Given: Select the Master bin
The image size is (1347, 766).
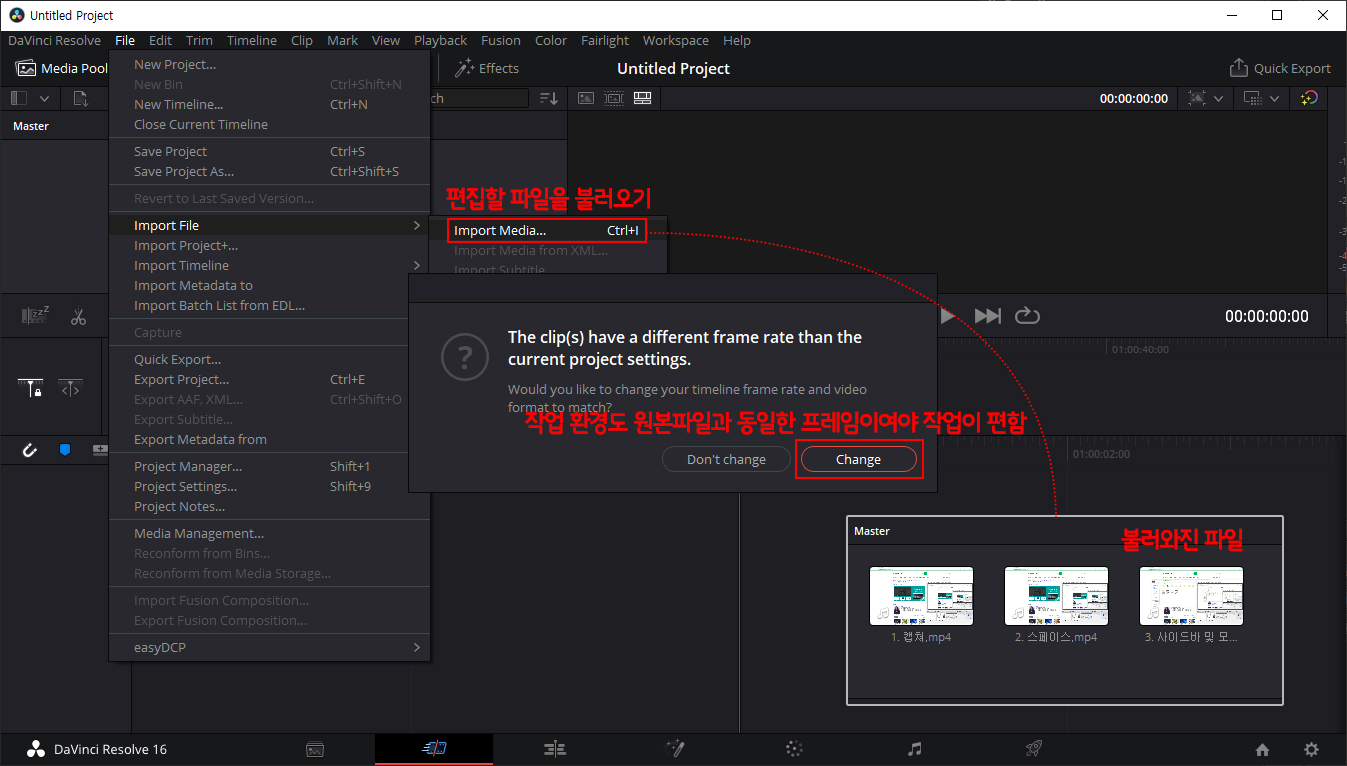Looking at the screenshot, I should (x=31, y=126).
